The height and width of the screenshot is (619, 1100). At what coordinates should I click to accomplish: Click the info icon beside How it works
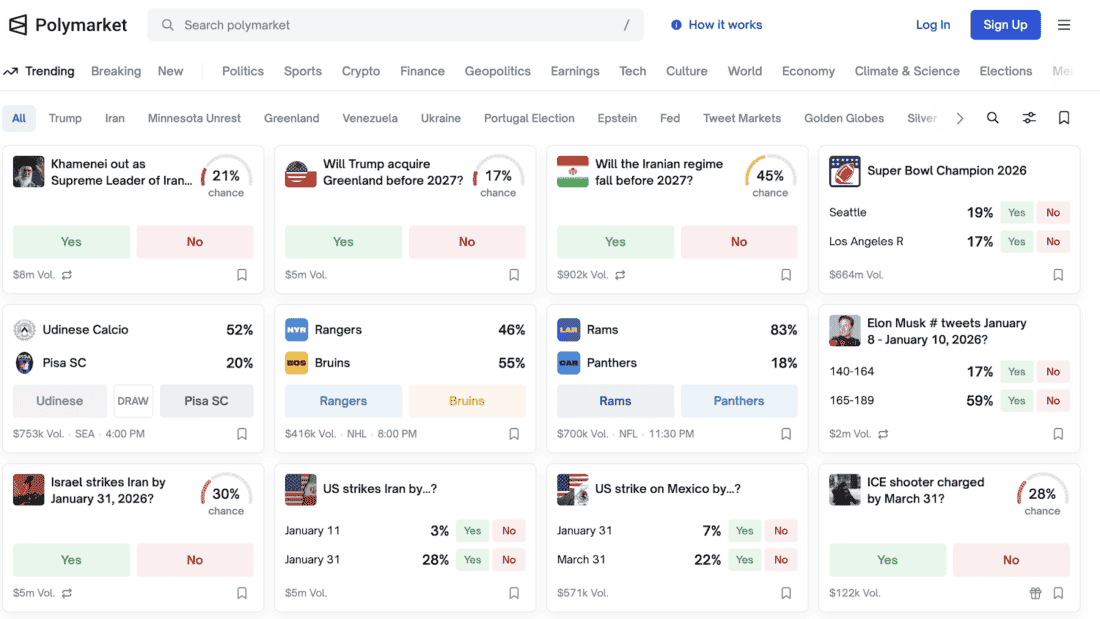[676, 25]
